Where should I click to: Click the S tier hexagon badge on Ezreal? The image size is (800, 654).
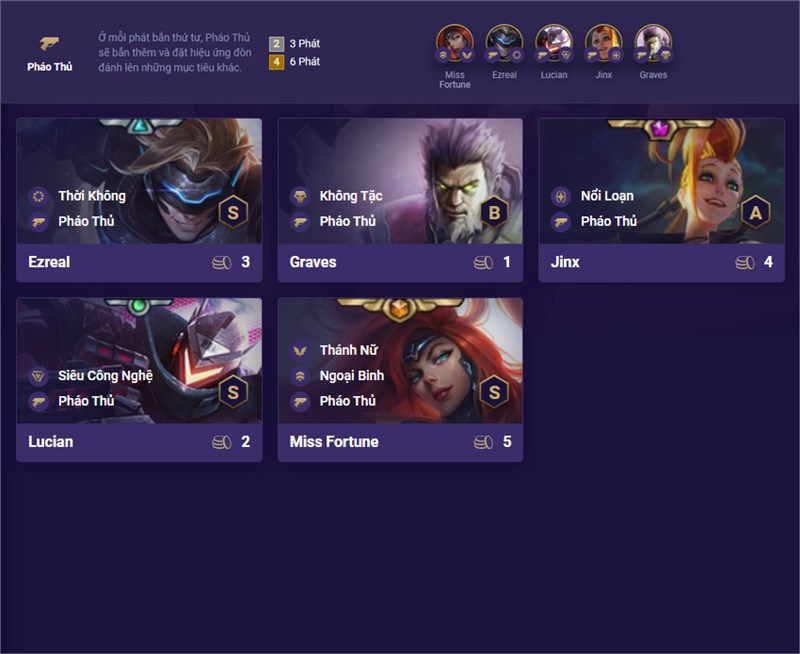[233, 212]
